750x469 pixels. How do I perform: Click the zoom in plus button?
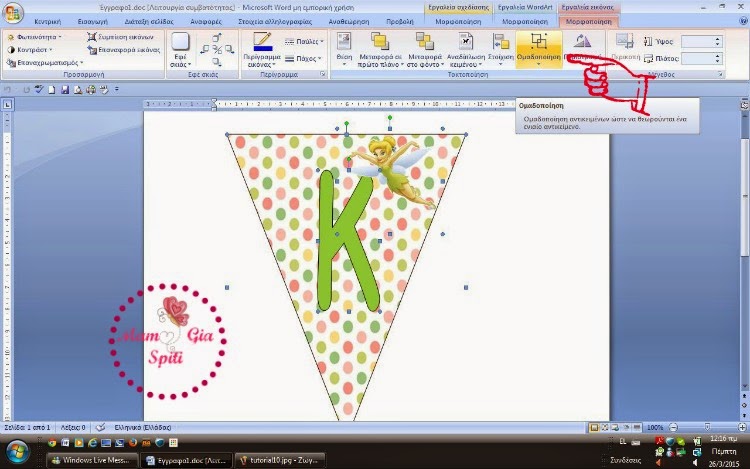coord(742,427)
